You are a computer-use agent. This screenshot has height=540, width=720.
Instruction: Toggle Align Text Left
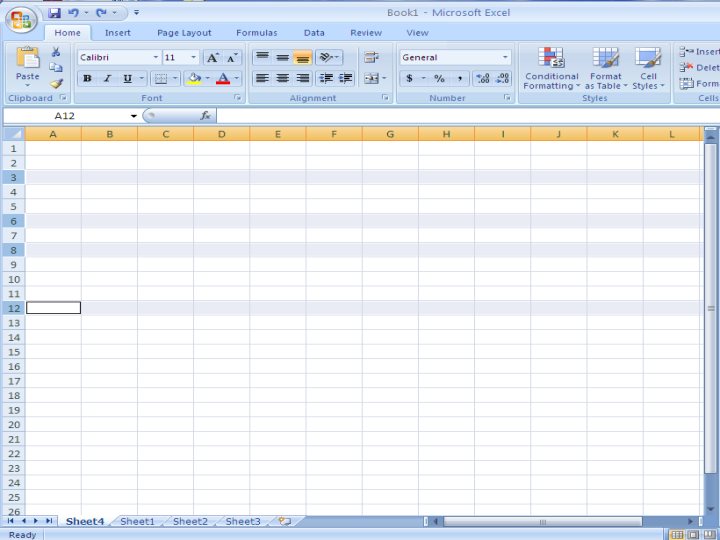tap(262, 78)
